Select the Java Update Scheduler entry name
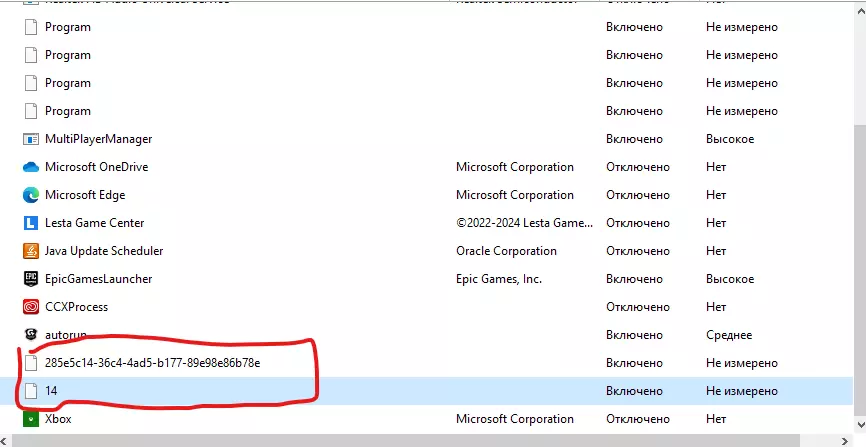 [104, 251]
